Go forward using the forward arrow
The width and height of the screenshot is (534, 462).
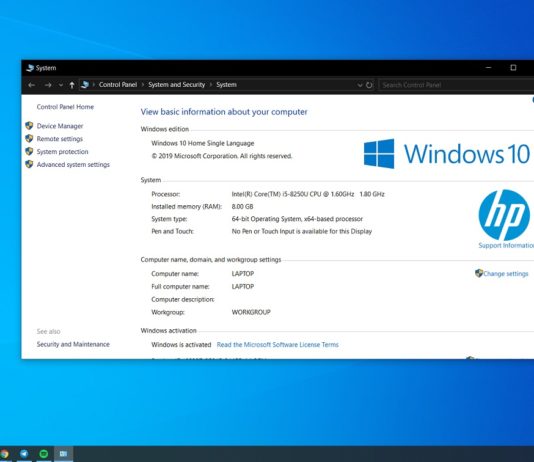pyautogui.click(x=48, y=85)
